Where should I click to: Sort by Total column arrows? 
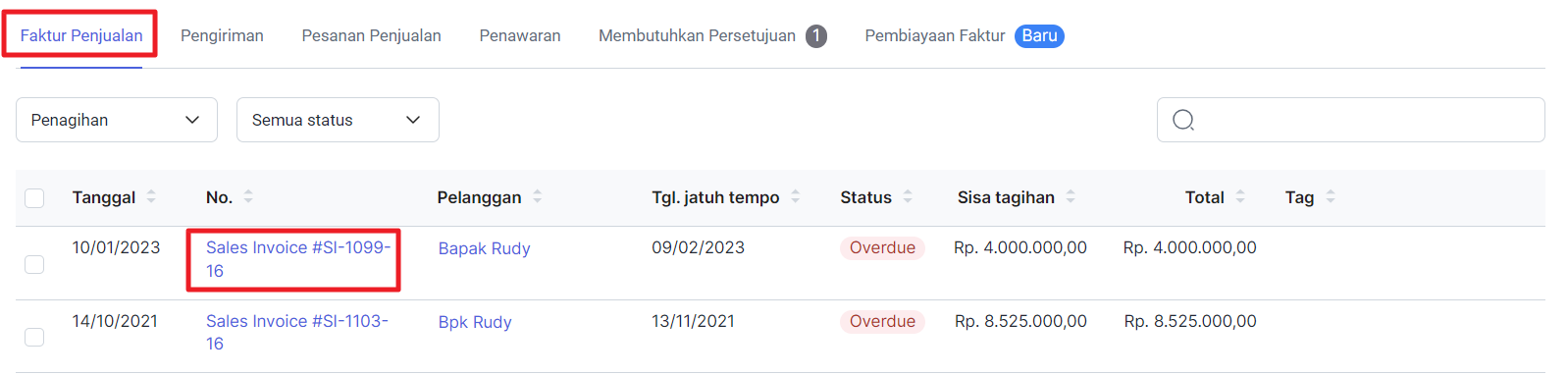(1240, 197)
